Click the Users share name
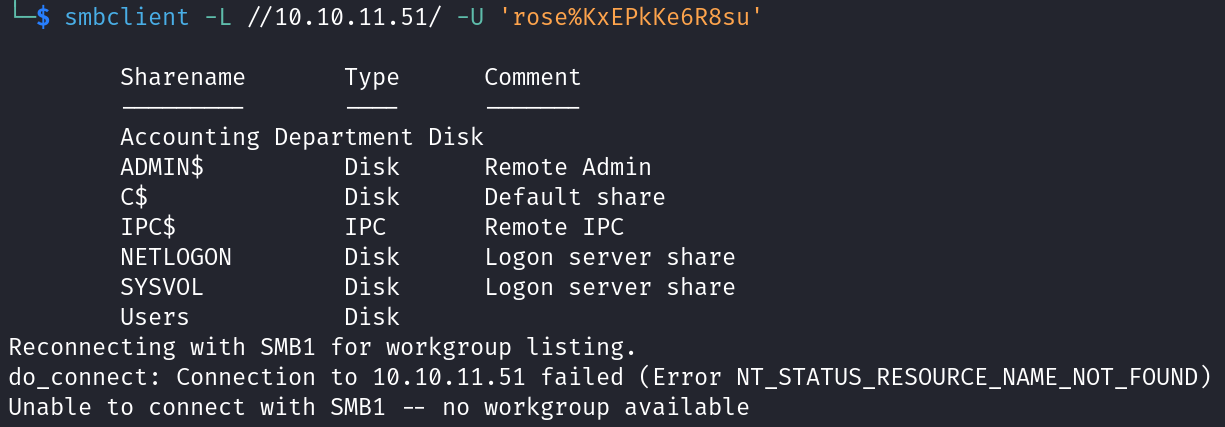 point(155,317)
